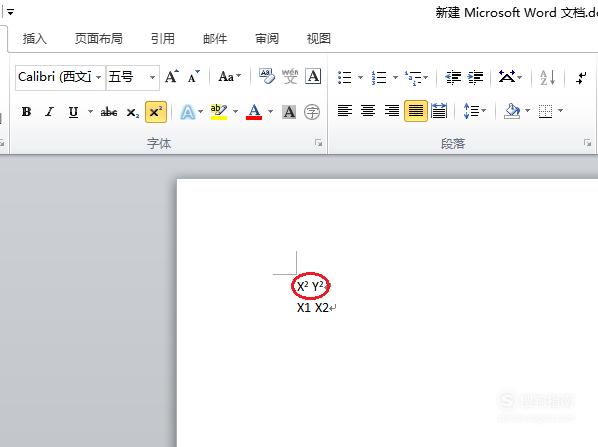Screen dimensions: 598x447
Task: Open the 插入 ribbon tab
Action: coord(34,39)
